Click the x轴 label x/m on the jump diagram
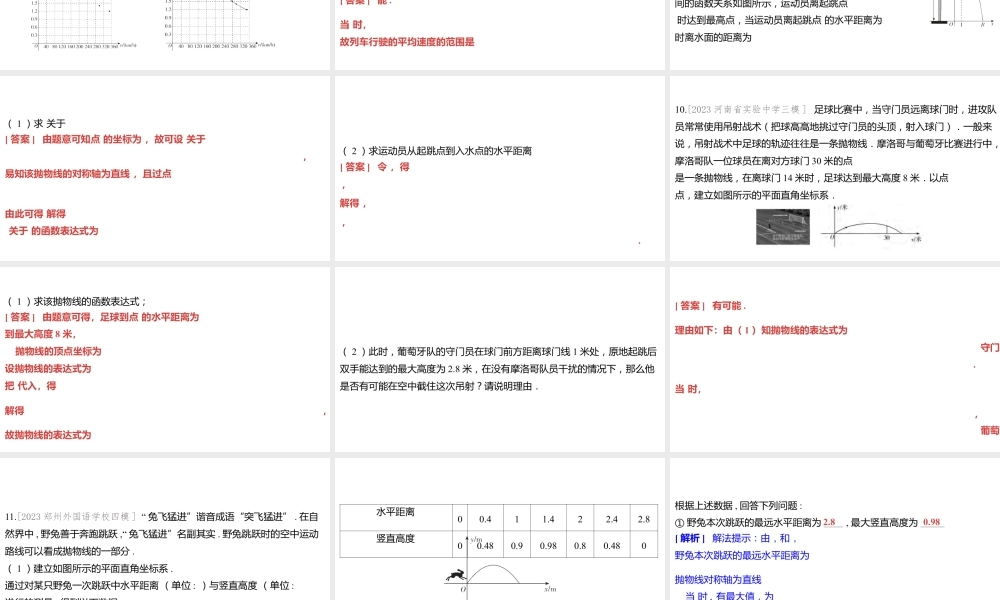The image size is (1000, 600). point(552,588)
